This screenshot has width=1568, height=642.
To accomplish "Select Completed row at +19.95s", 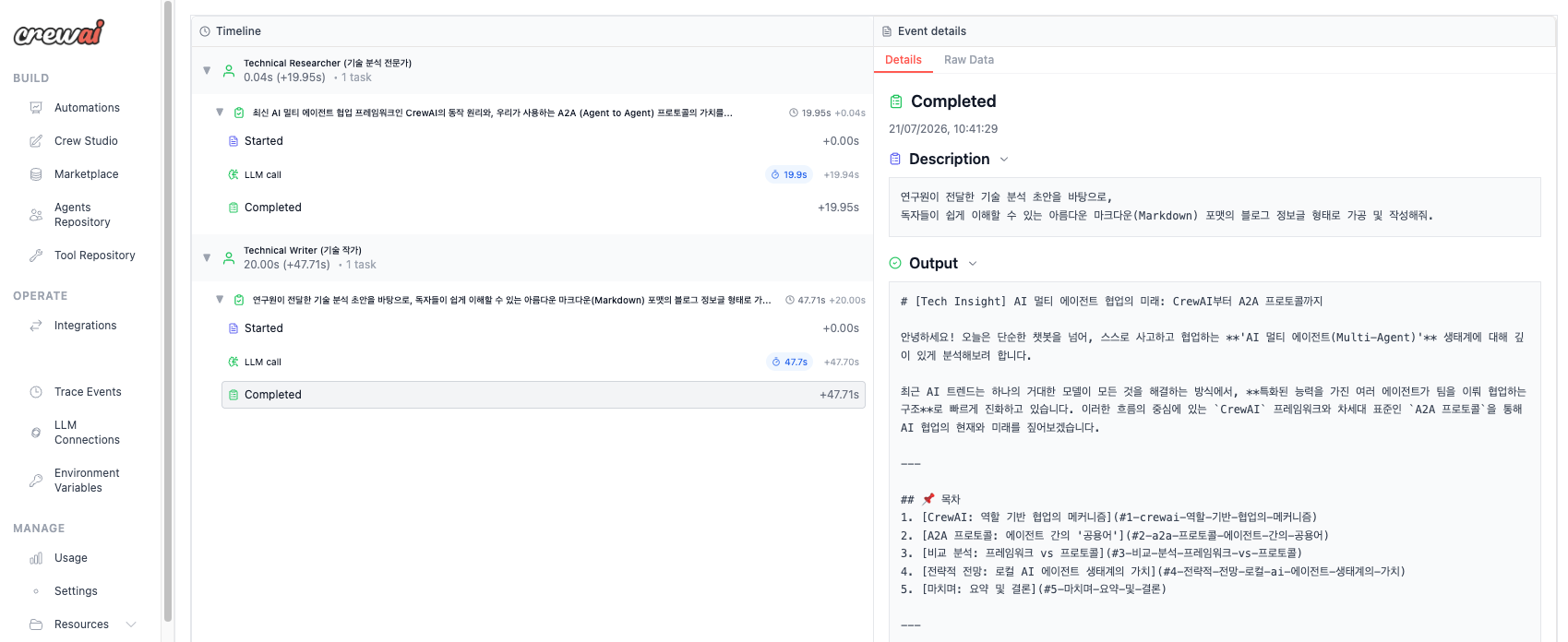I will pyautogui.click(x=544, y=208).
